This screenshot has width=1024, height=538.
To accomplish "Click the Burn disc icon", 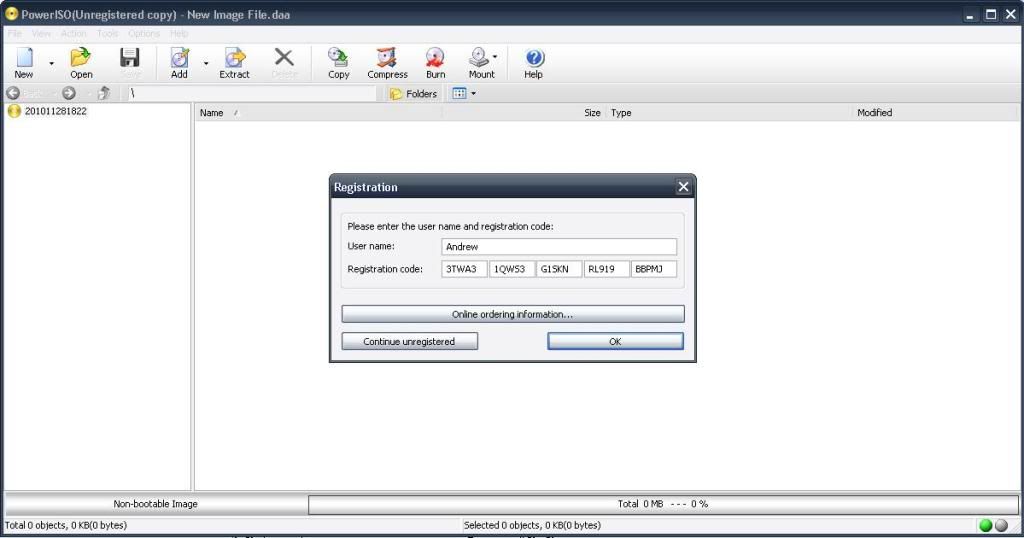I will 435,62.
